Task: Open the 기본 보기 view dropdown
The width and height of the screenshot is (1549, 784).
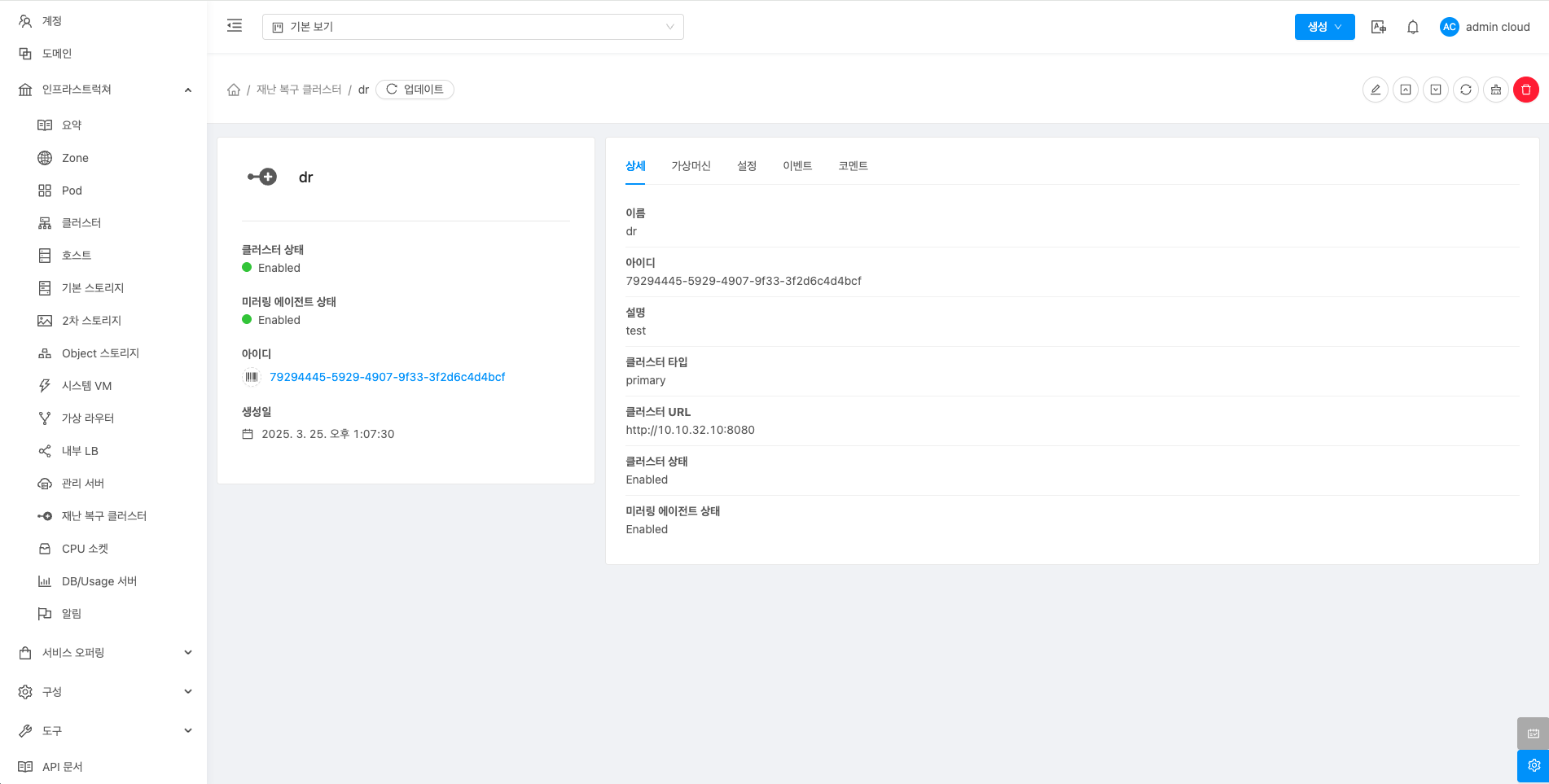Action: [x=472, y=27]
